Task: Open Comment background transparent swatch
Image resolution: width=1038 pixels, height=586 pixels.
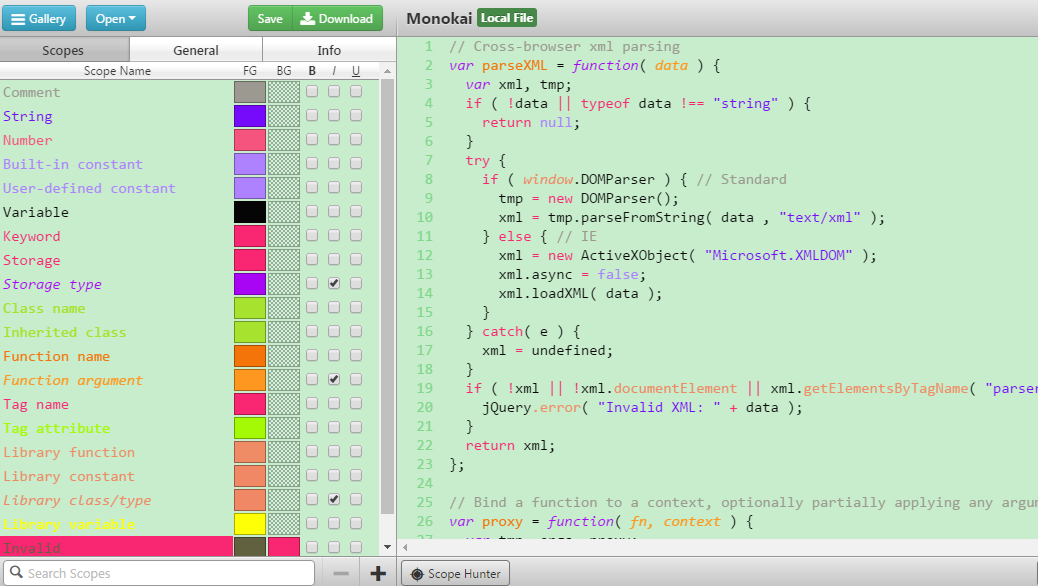Action: point(284,92)
